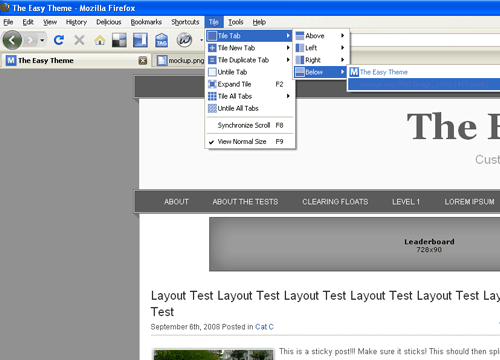Click the black-and-white checker toolbar icon
Viewport: 500px width, 360px height.
pos(119,40)
